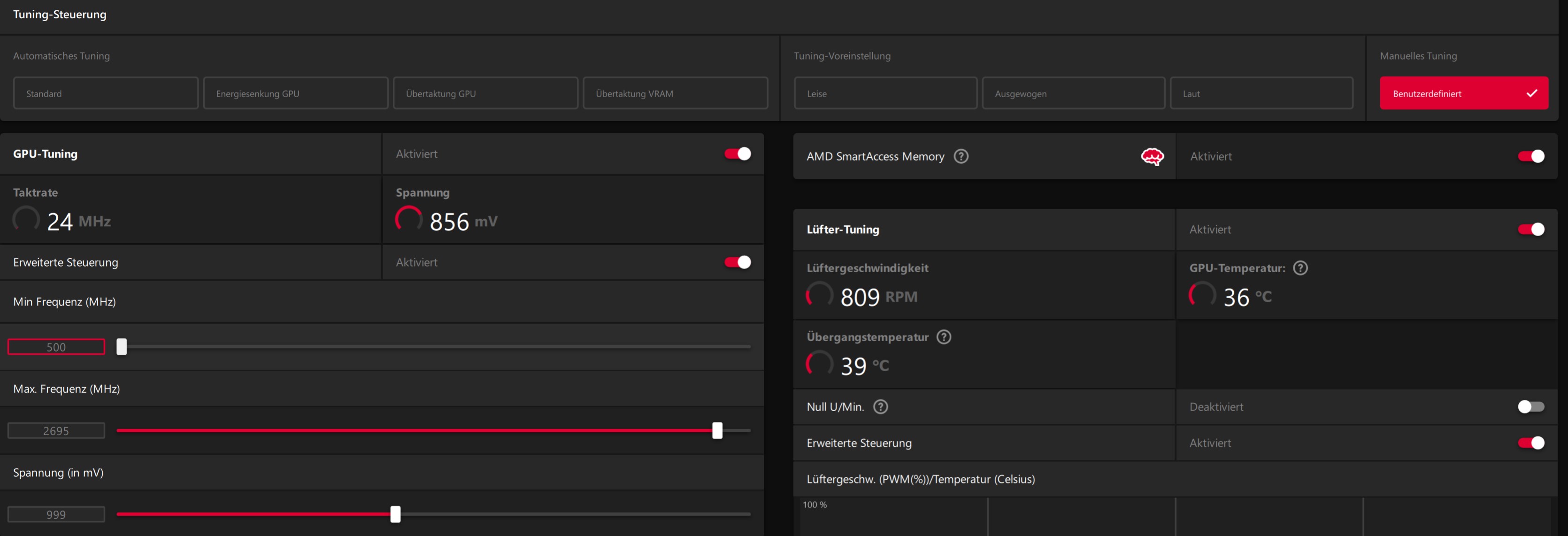This screenshot has height=536, width=1568.
Task: Click help icon beside Übergangstemperatur
Action: point(944,337)
